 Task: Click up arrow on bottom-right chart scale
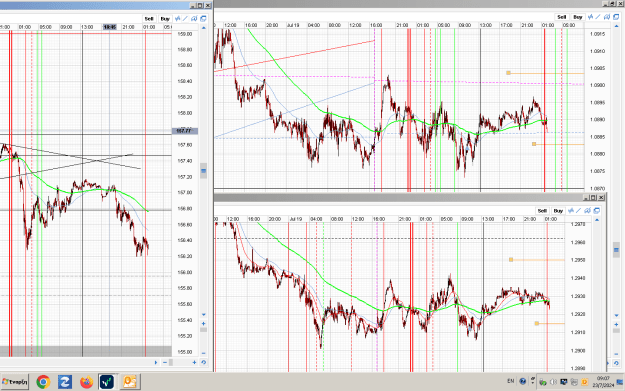point(597,220)
